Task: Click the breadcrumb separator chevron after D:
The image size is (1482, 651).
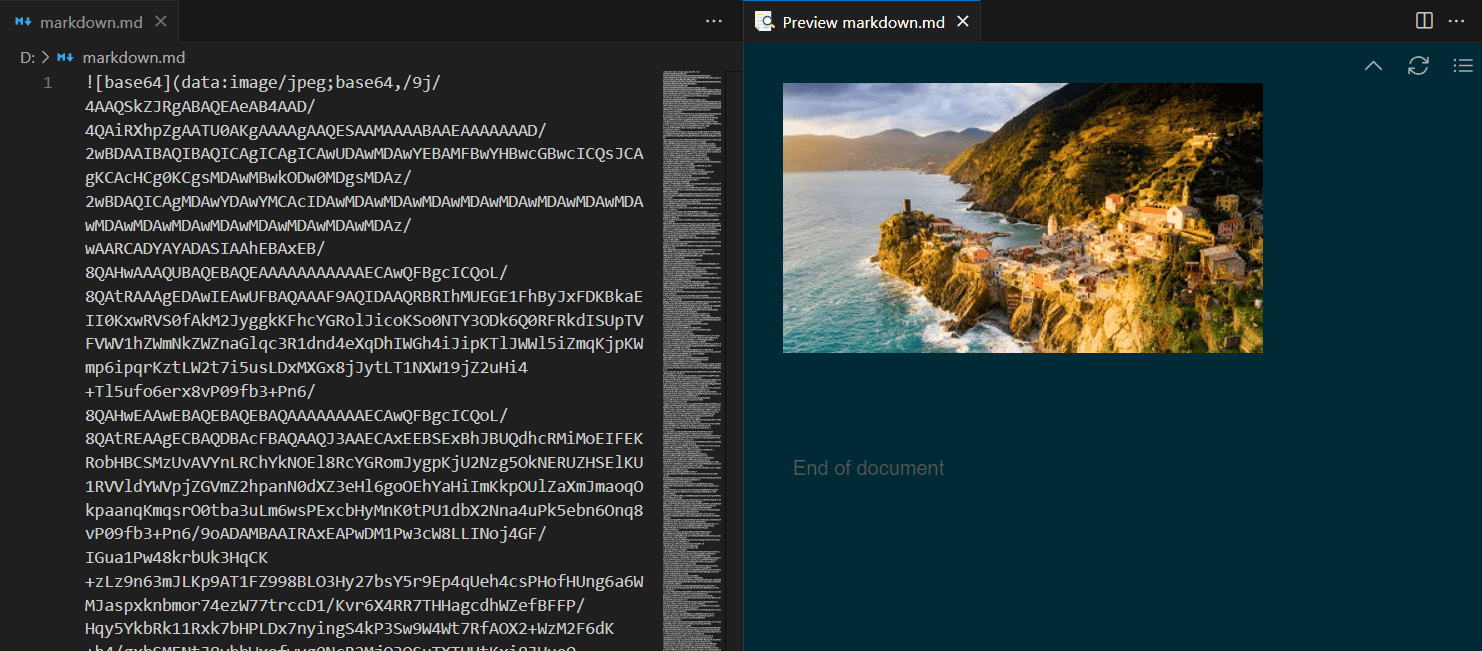Action: (45, 58)
